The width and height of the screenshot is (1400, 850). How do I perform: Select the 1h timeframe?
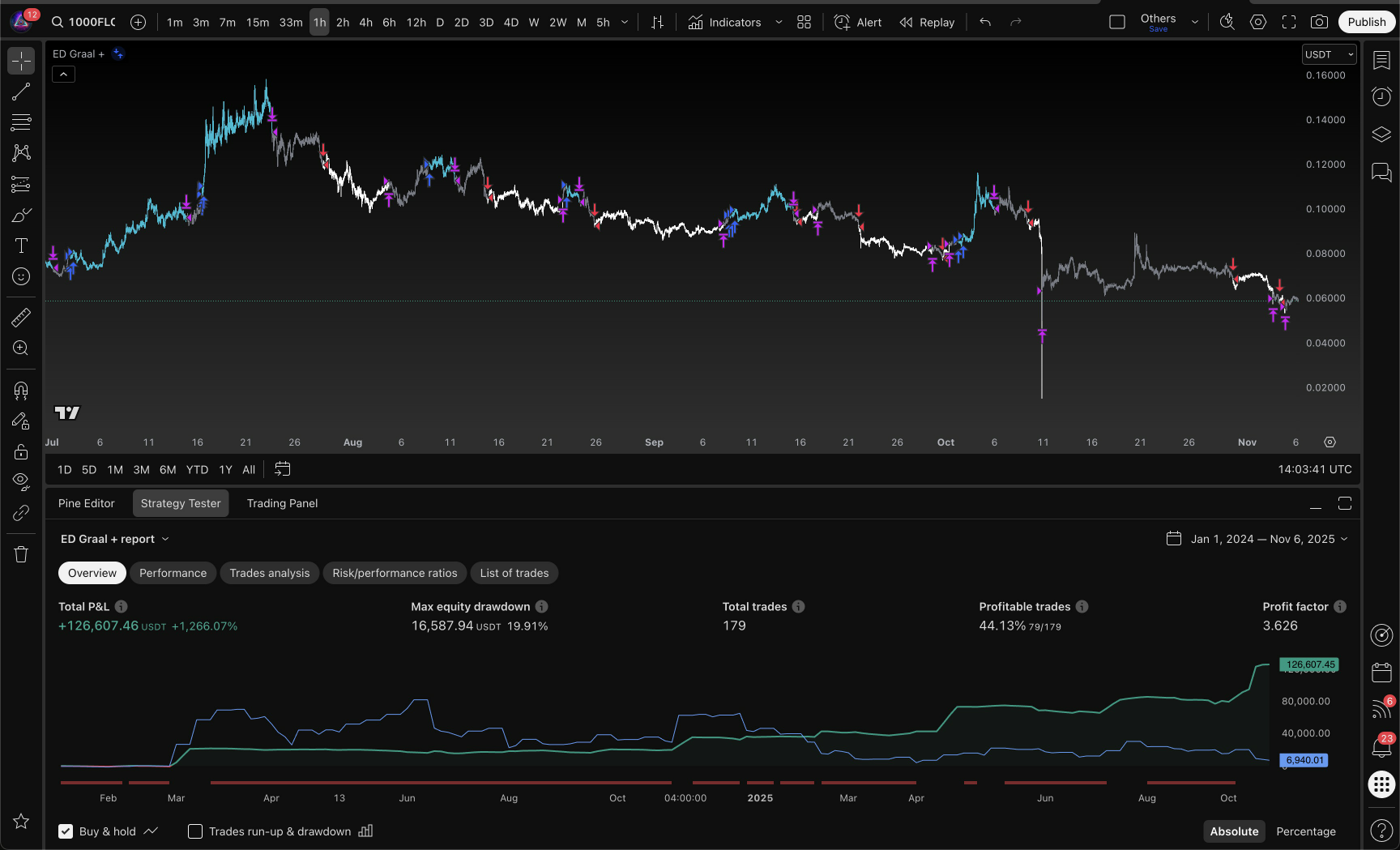(319, 23)
